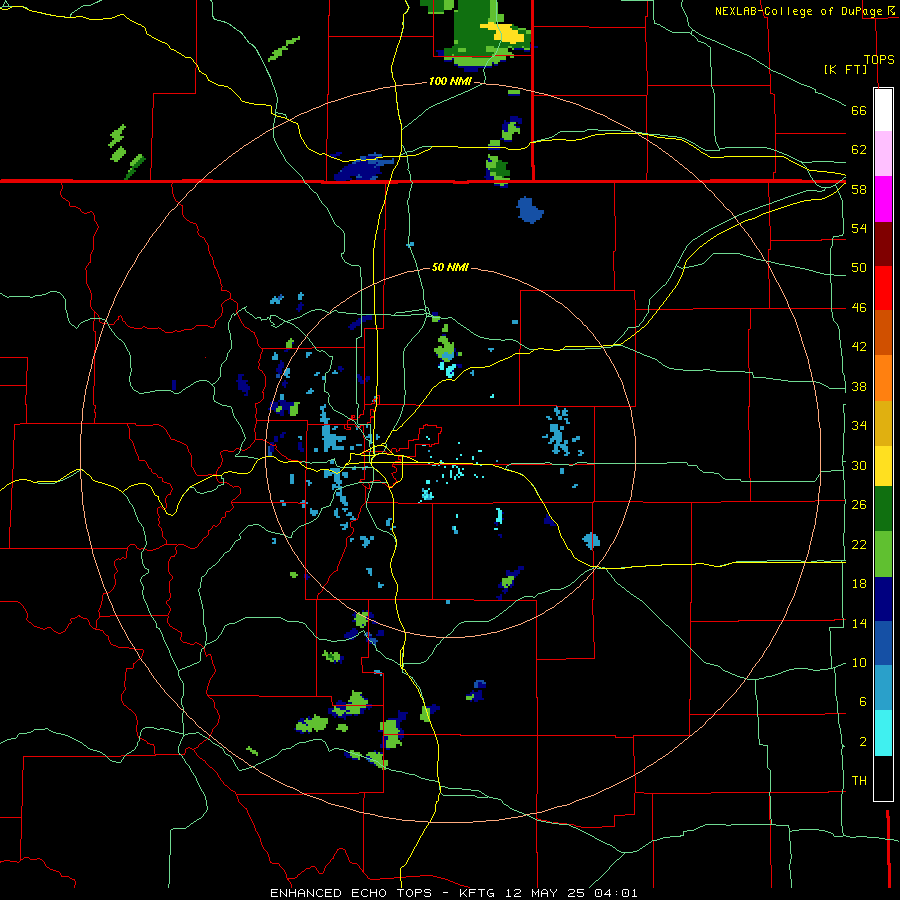Image resolution: width=900 pixels, height=900 pixels.
Task: Click the "54" legend value
Action: 859,228
